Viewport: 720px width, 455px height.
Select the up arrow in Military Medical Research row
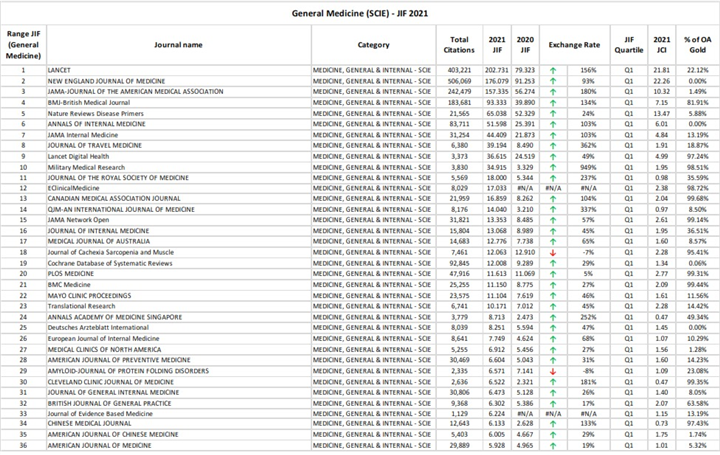click(x=553, y=168)
